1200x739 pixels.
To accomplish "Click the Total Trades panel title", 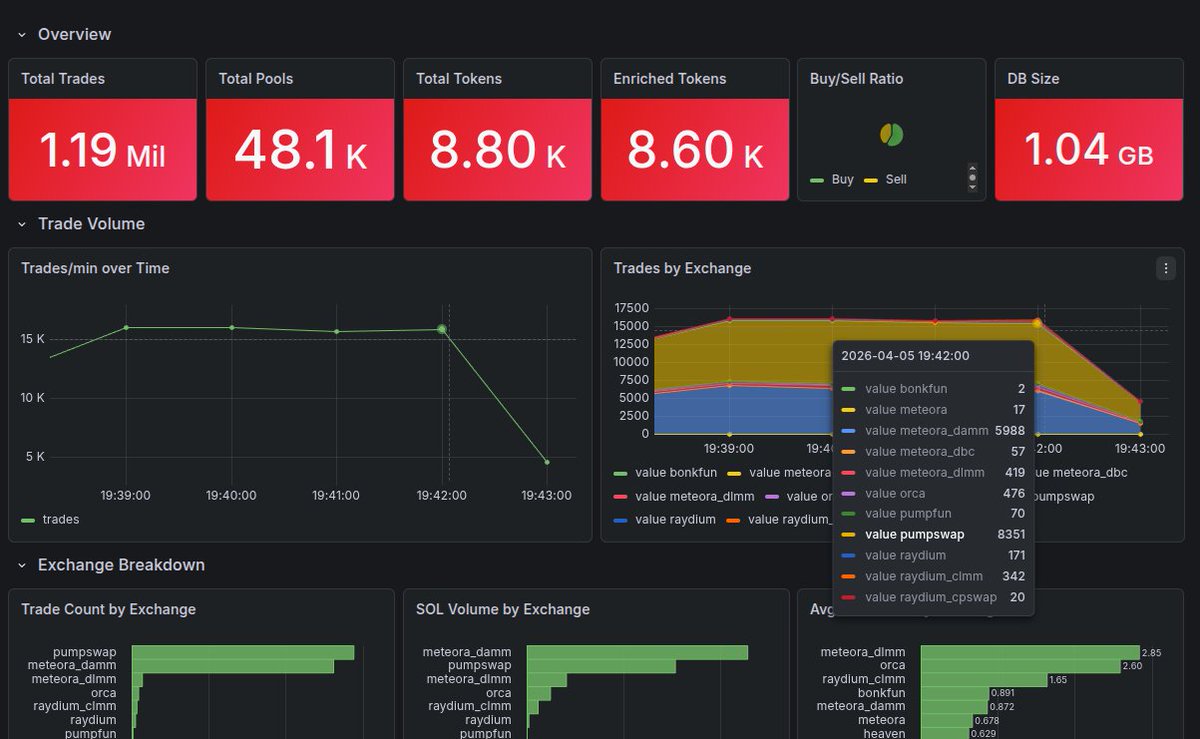I will tap(63, 78).
